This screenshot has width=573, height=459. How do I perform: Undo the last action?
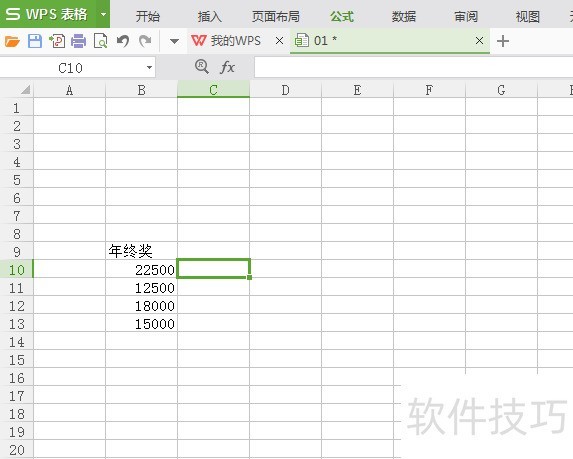123,41
